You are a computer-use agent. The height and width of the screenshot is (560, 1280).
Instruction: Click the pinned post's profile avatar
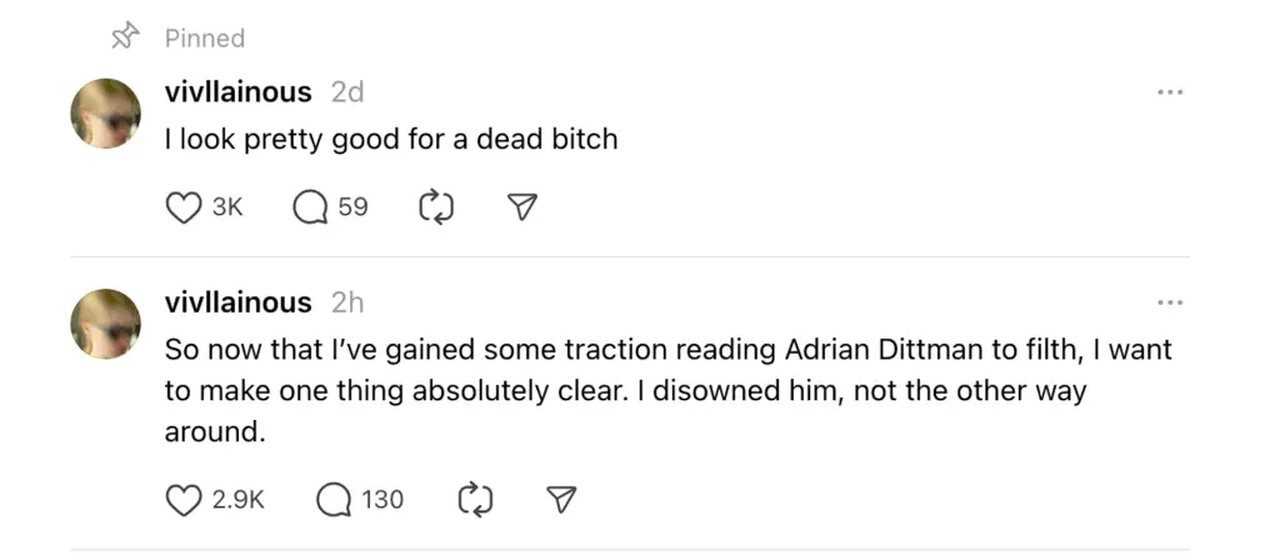click(x=105, y=113)
